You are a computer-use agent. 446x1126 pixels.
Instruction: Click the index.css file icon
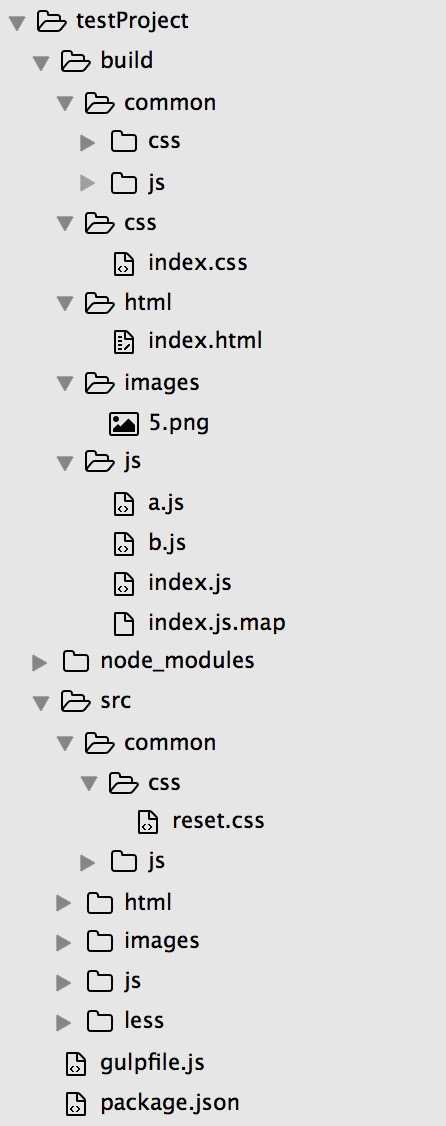tap(124, 264)
